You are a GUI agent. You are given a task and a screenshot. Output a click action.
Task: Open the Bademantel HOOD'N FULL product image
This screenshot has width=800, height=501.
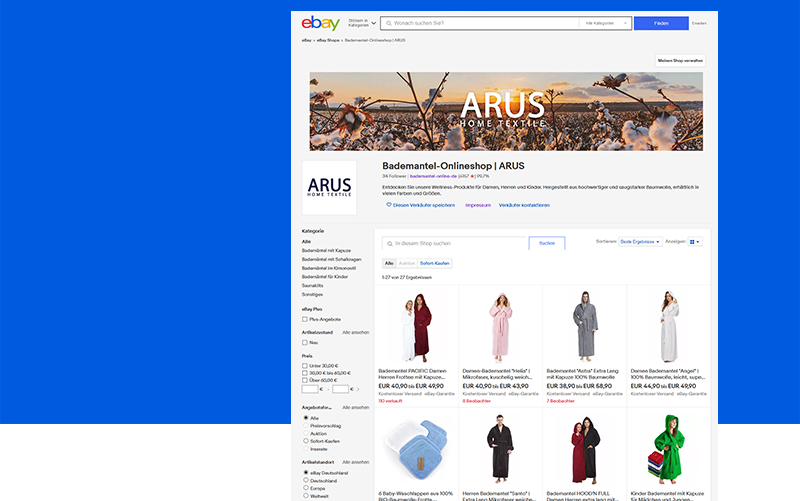585,449
